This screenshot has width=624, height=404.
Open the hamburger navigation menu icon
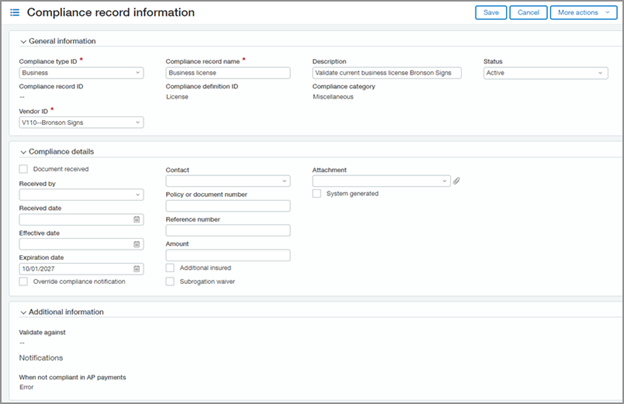tap(15, 13)
